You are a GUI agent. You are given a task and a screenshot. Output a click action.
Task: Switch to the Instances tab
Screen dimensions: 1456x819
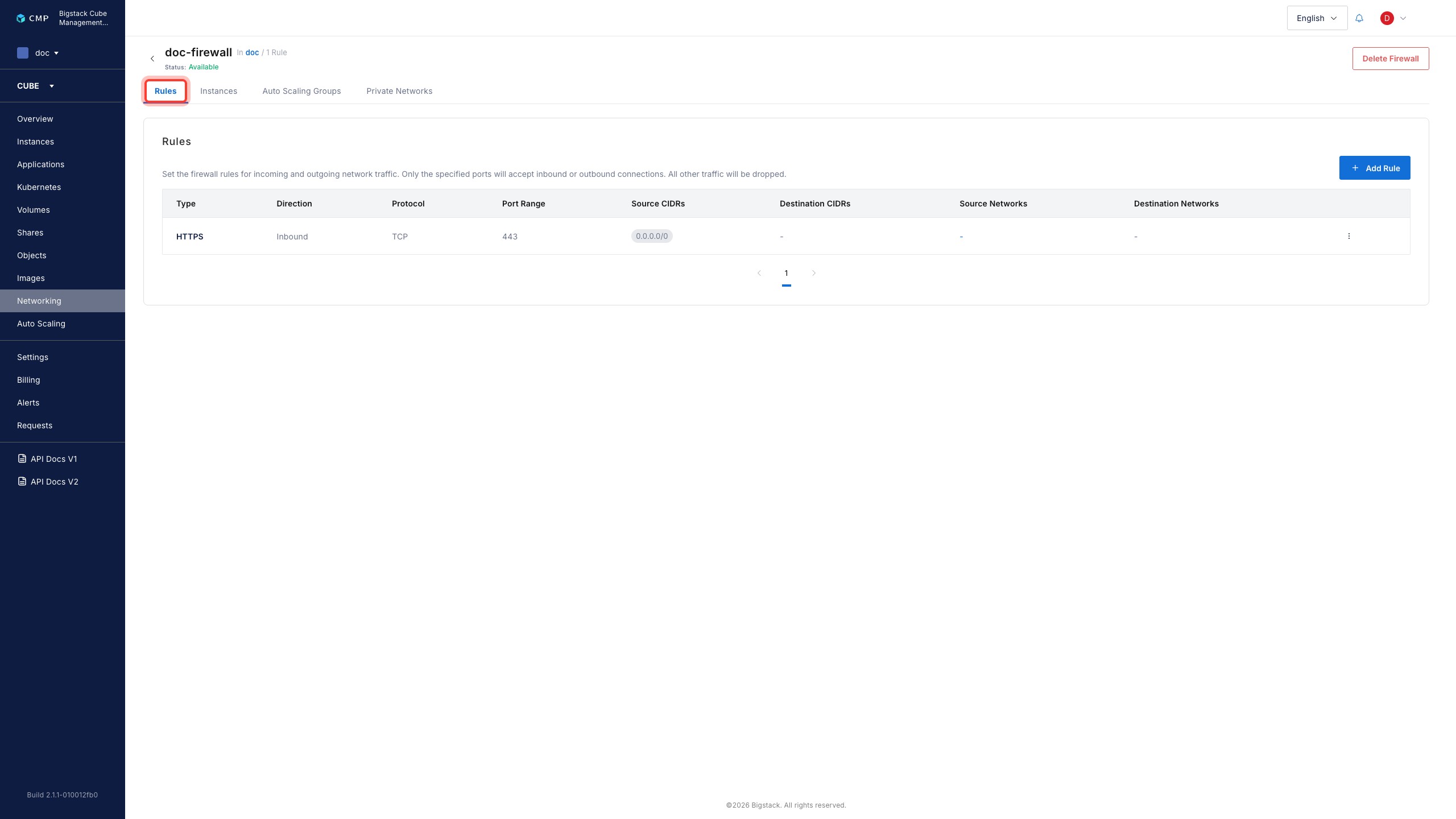click(x=218, y=91)
